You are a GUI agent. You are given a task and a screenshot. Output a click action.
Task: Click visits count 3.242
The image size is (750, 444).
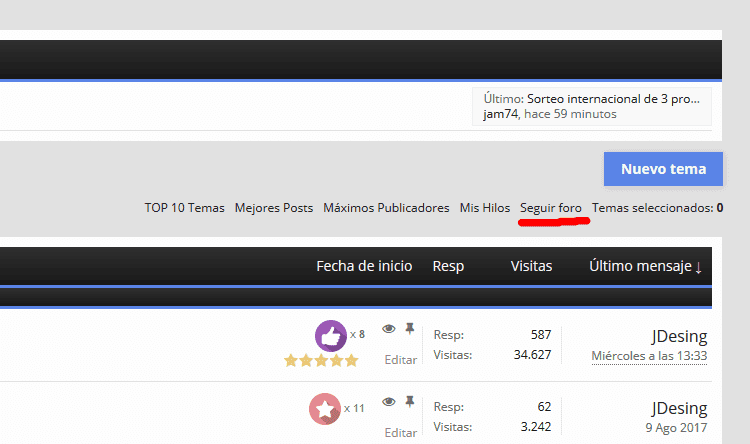(x=536, y=427)
